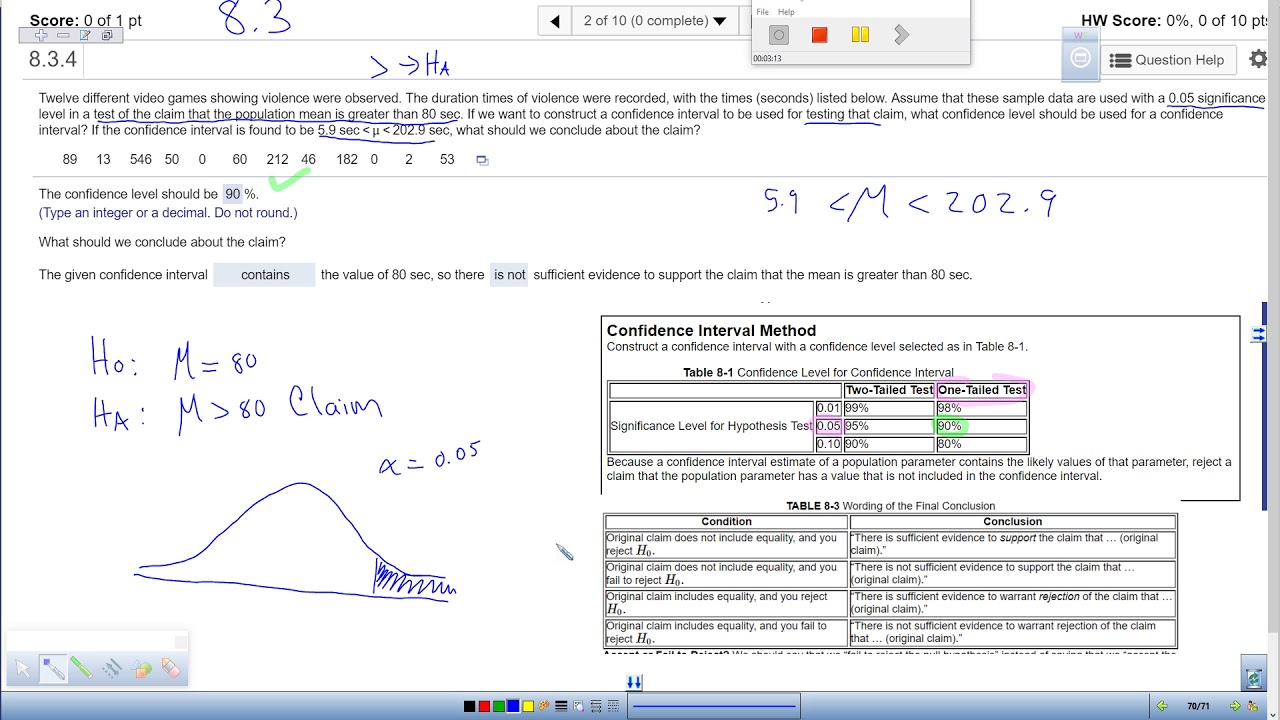
Task: Open the question selector dropdown
Action: pyautogui.click(x=656, y=20)
